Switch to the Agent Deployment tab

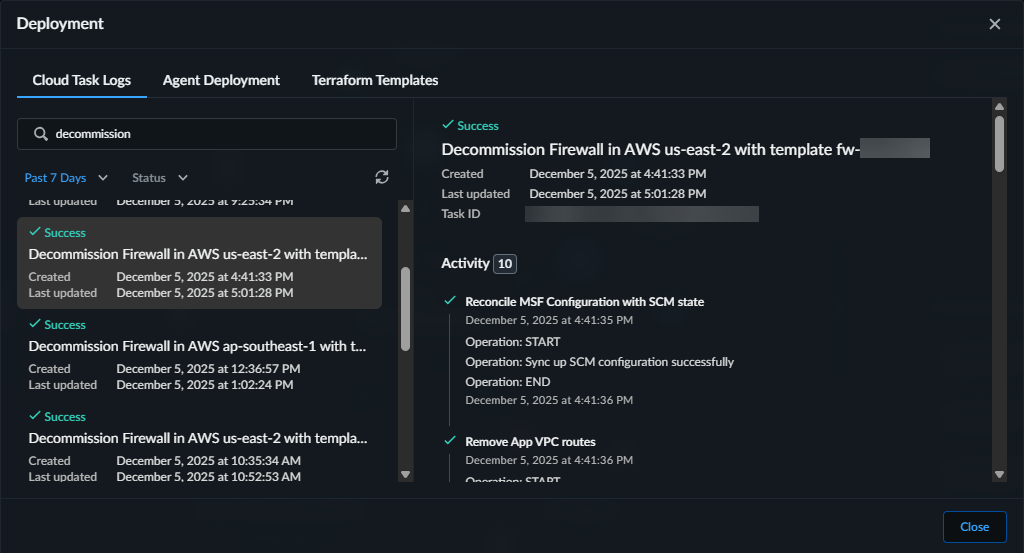point(221,80)
